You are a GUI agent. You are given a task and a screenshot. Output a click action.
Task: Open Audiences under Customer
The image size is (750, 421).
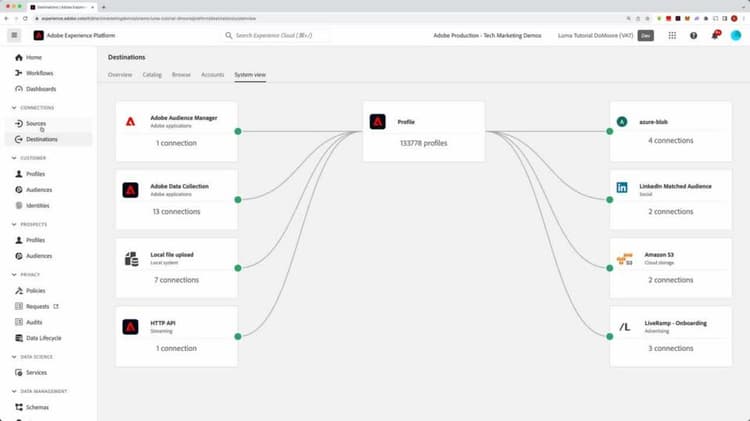[x=39, y=189]
